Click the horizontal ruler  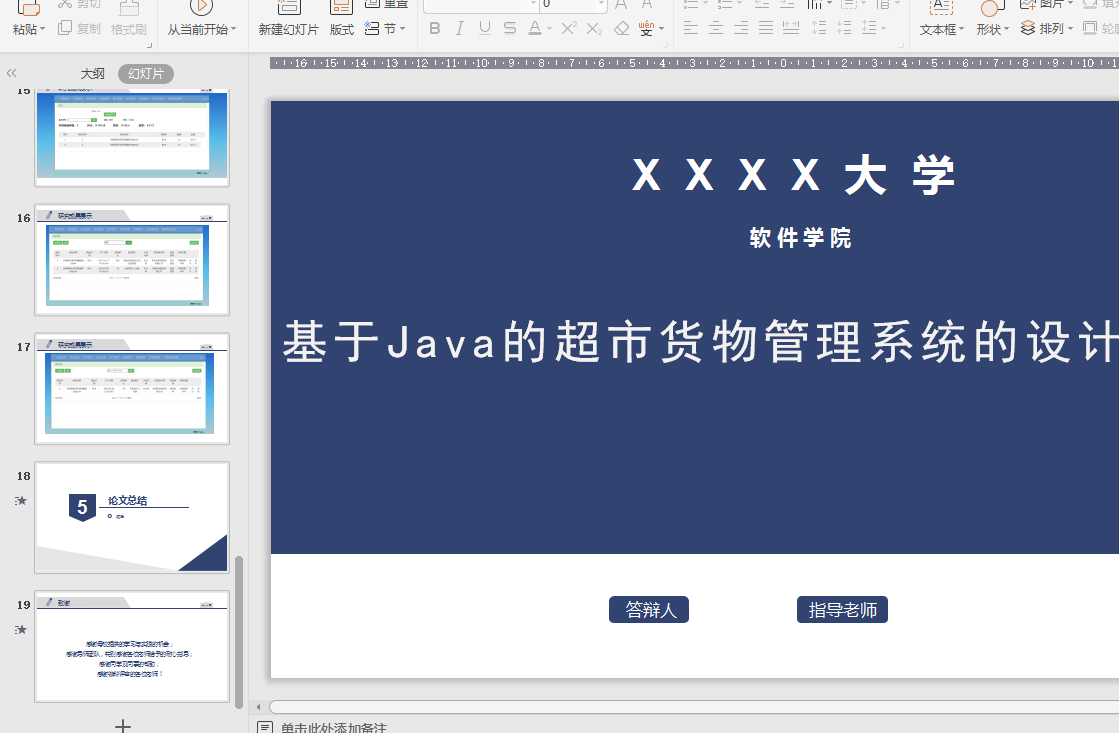(694, 63)
